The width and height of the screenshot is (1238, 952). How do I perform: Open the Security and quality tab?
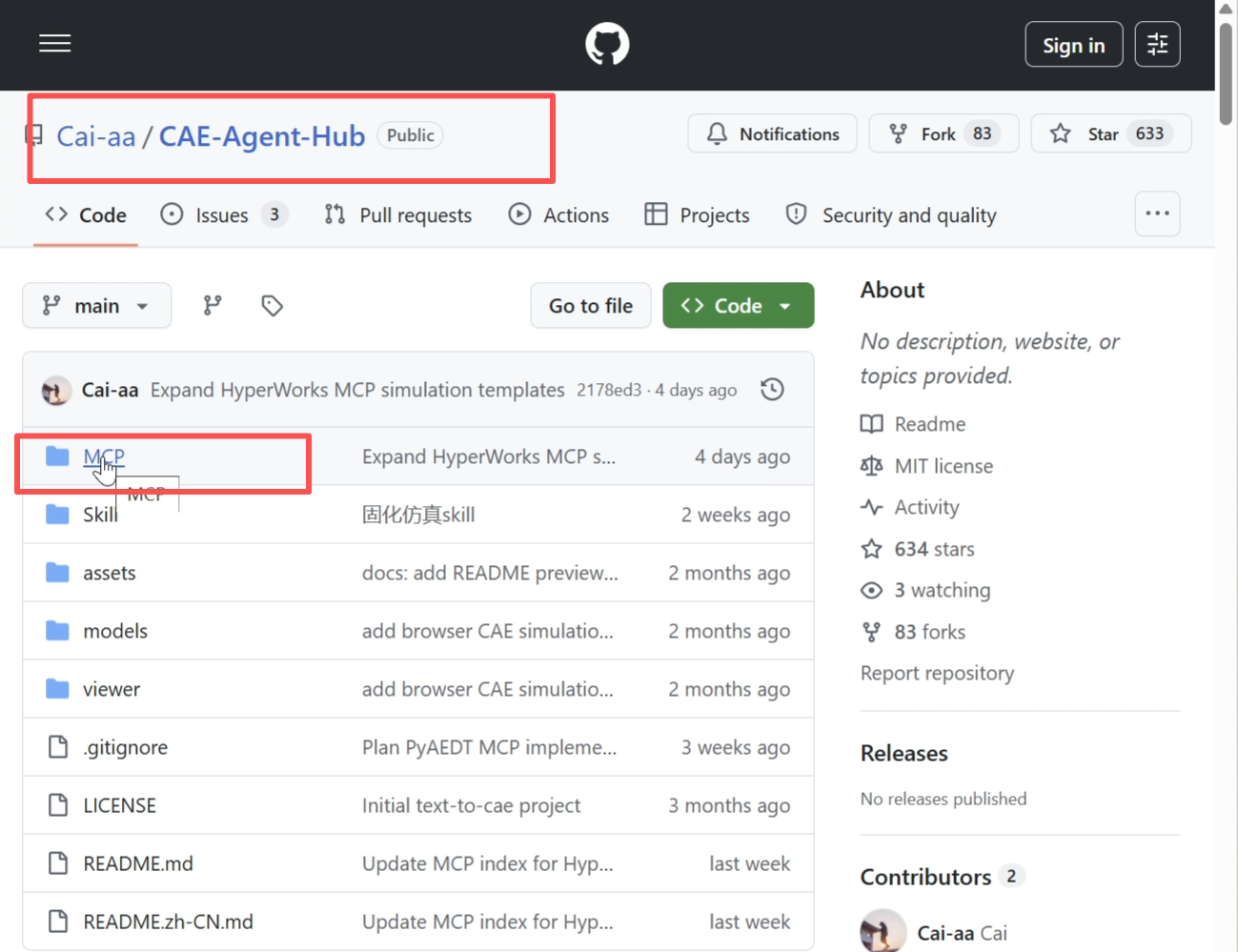[890, 215]
